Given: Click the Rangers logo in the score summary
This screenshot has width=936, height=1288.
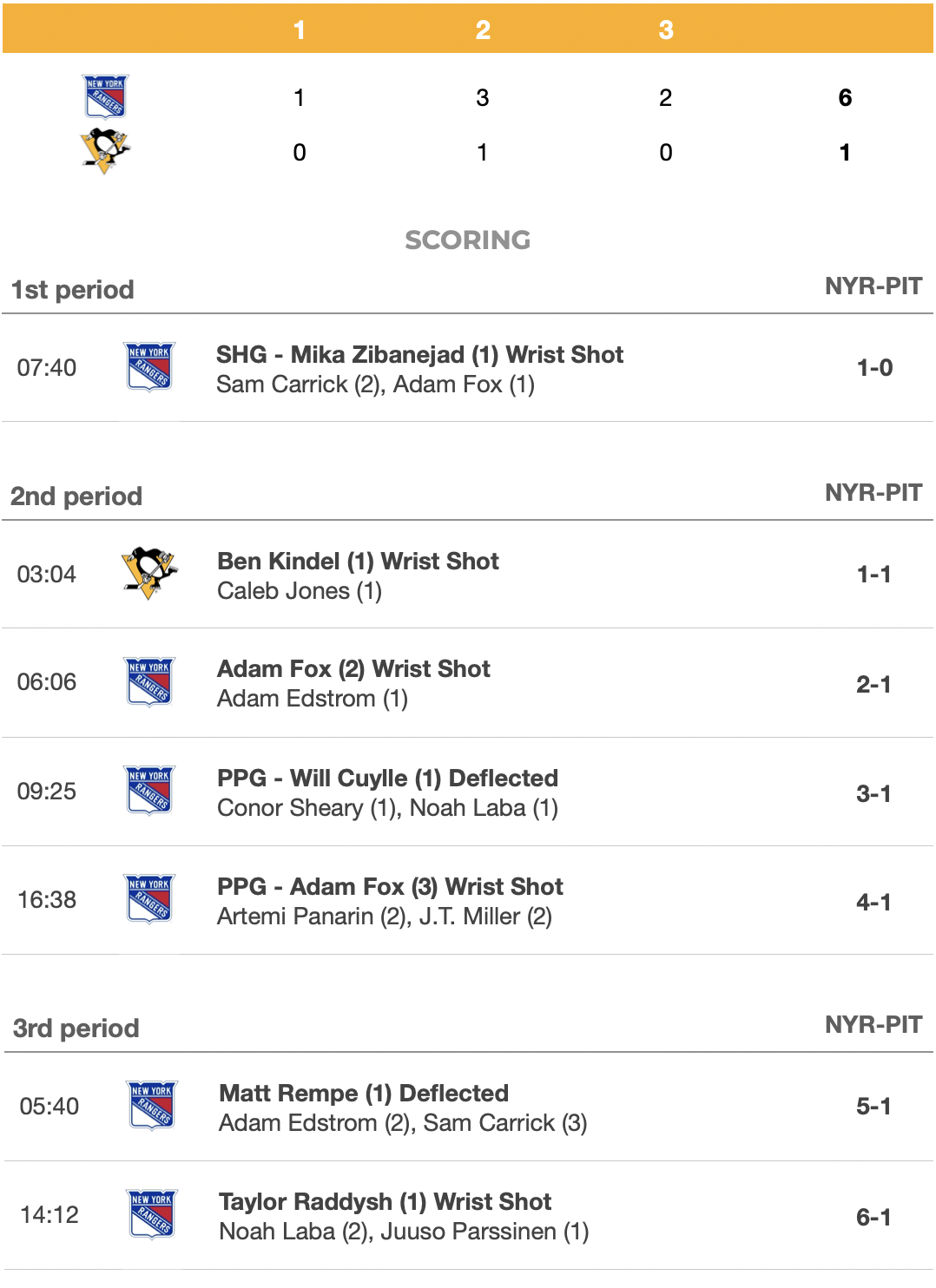Looking at the screenshot, I should point(106,96).
